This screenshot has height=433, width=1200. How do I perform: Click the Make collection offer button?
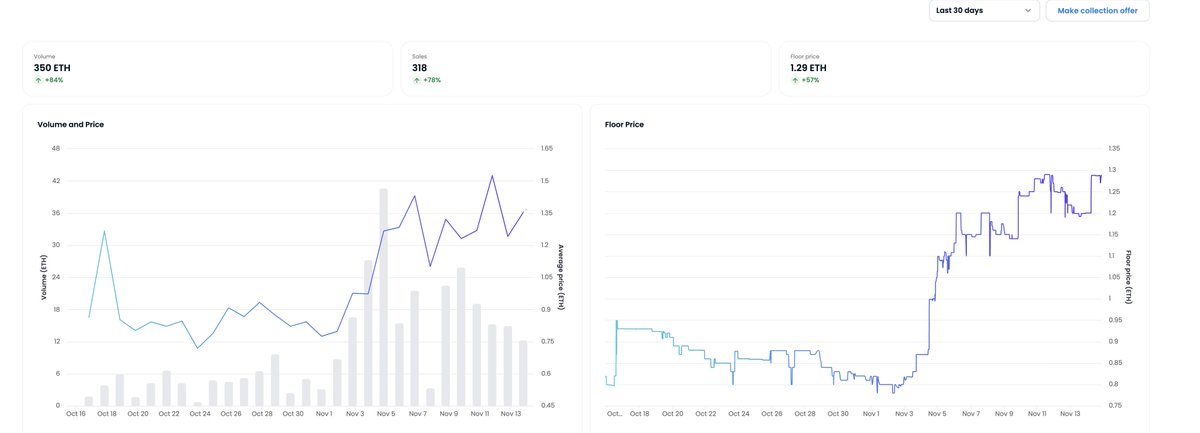(x=1097, y=10)
